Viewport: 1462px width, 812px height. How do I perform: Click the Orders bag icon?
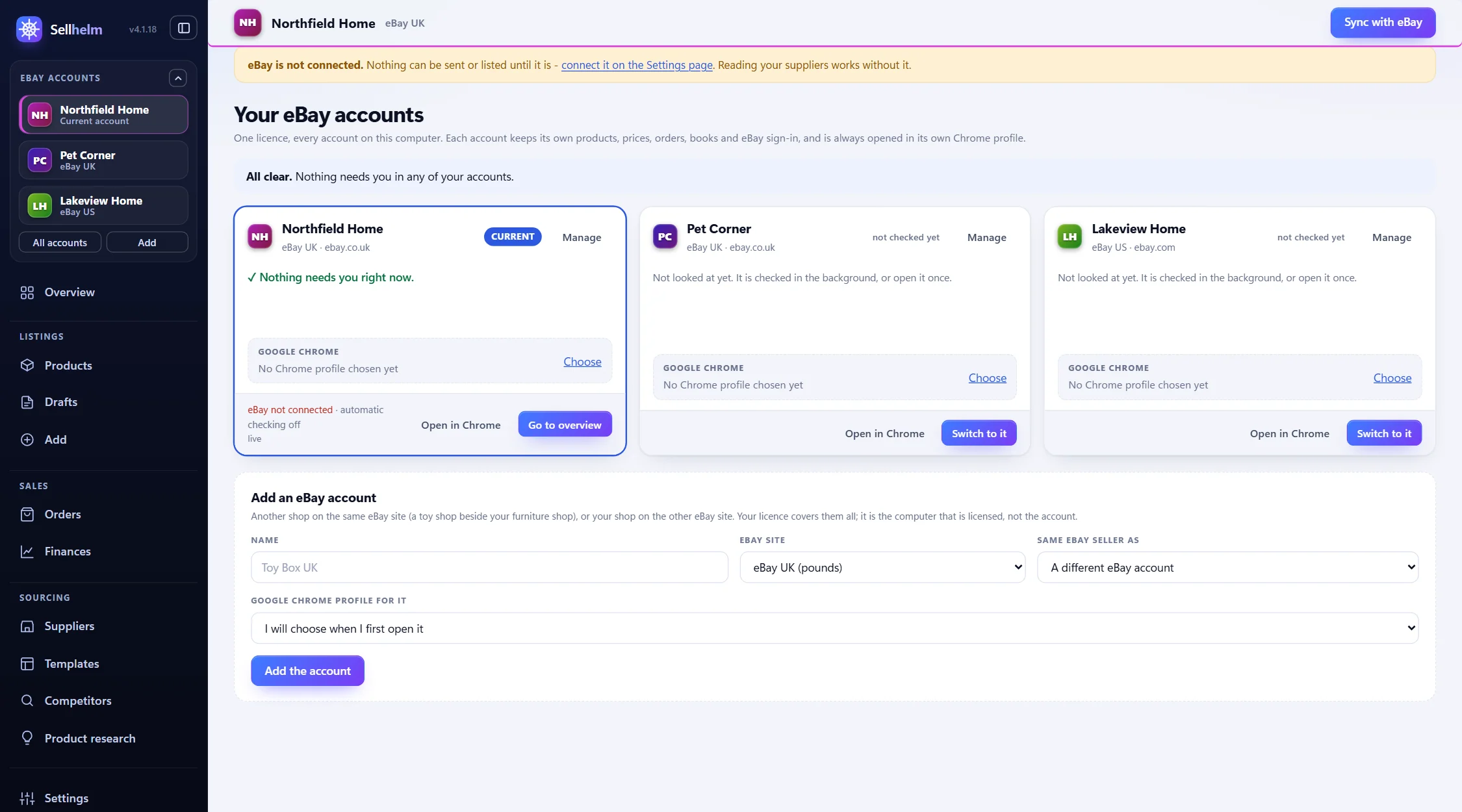(x=27, y=514)
